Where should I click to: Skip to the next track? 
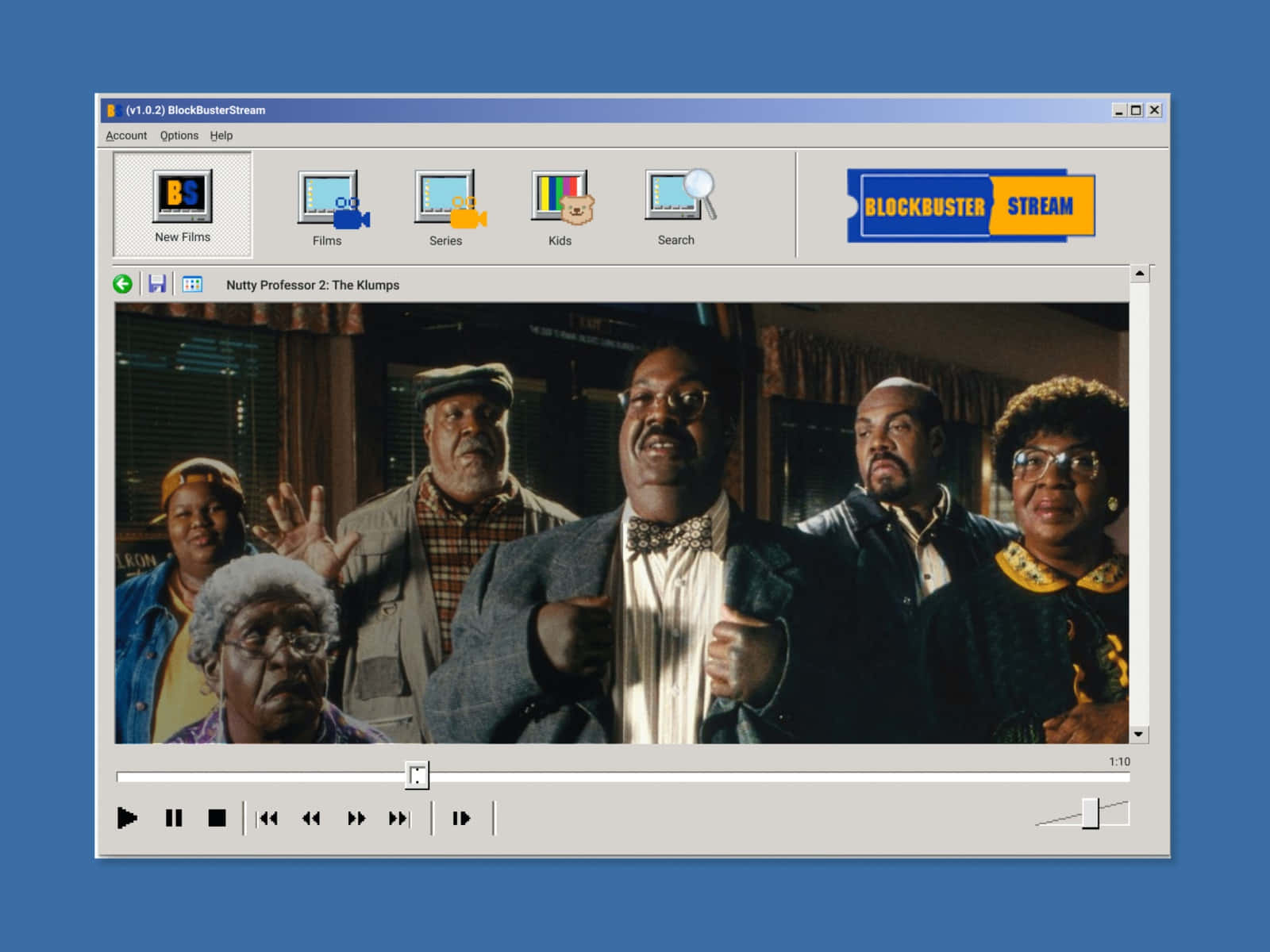click(399, 818)
